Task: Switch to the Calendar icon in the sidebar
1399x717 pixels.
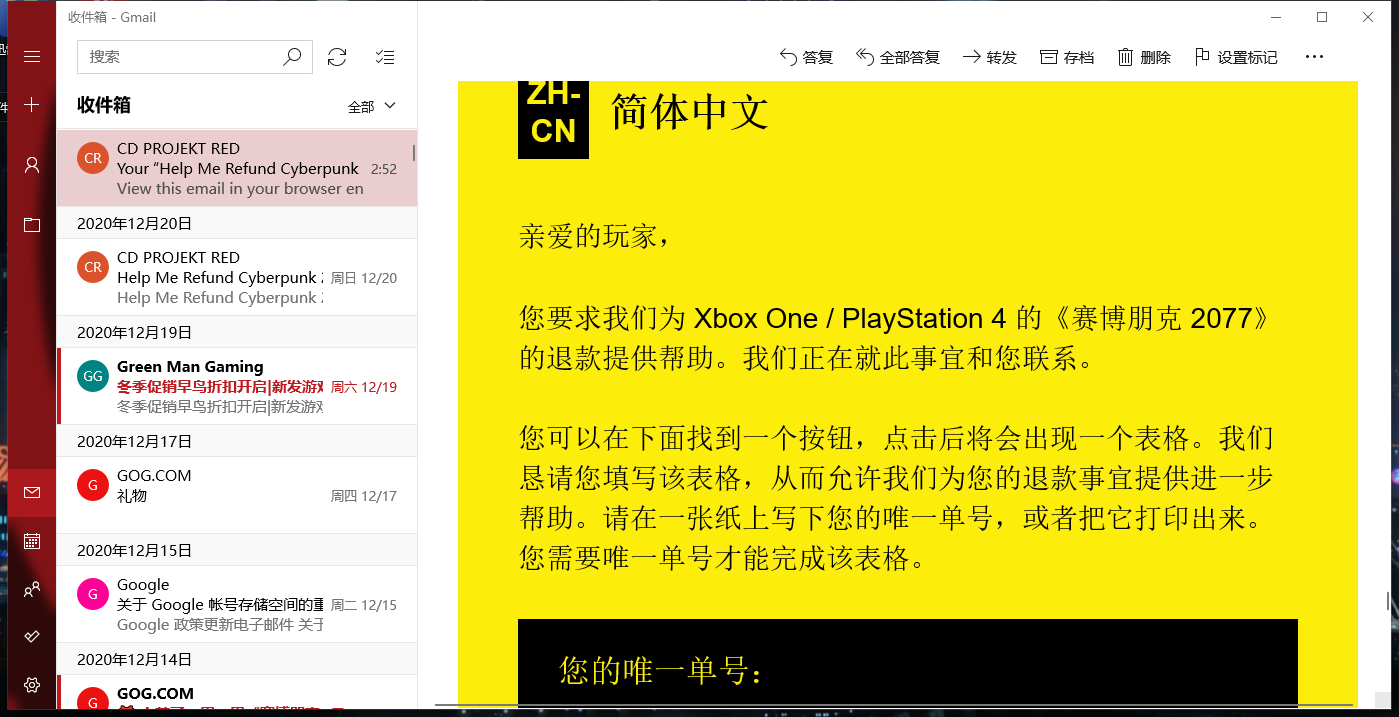Action: click(31, 541)
